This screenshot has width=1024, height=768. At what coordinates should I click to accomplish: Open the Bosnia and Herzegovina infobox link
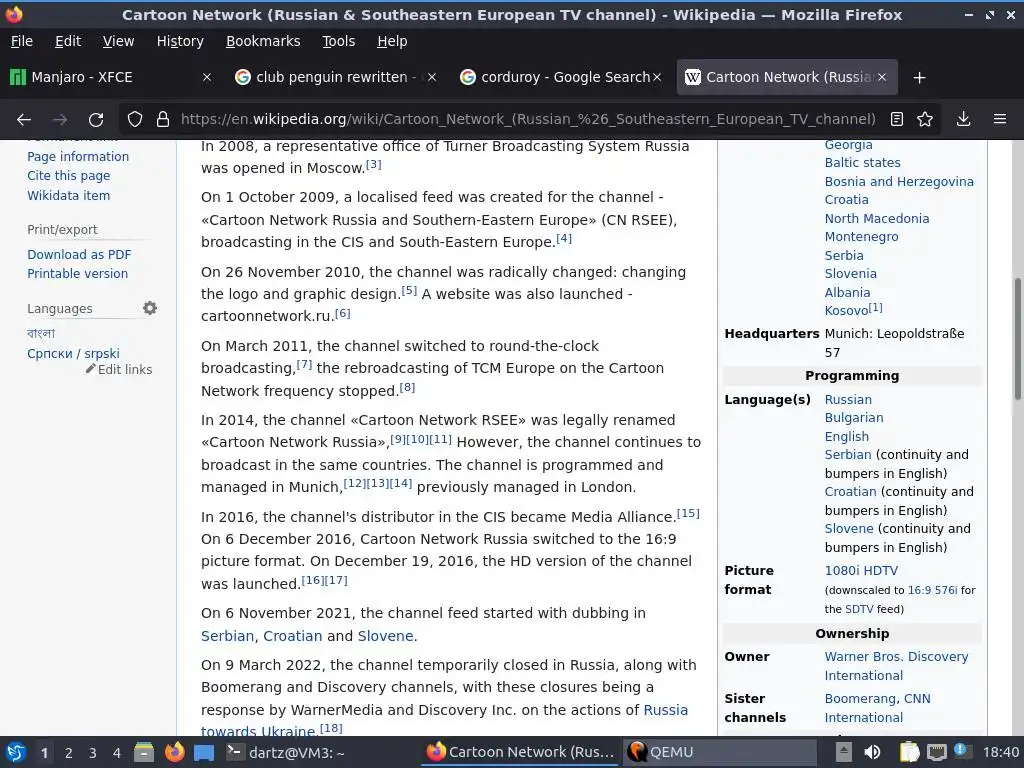point(899,182)
